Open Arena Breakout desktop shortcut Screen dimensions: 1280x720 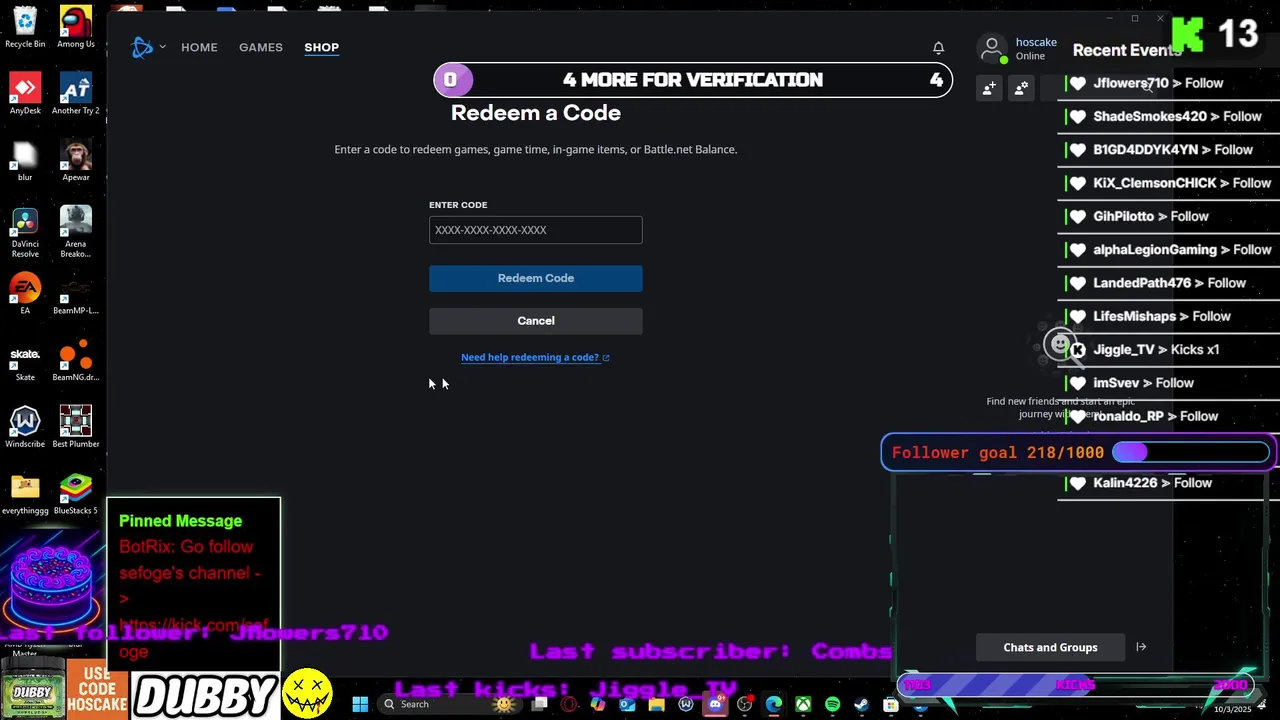click(76, 232)
